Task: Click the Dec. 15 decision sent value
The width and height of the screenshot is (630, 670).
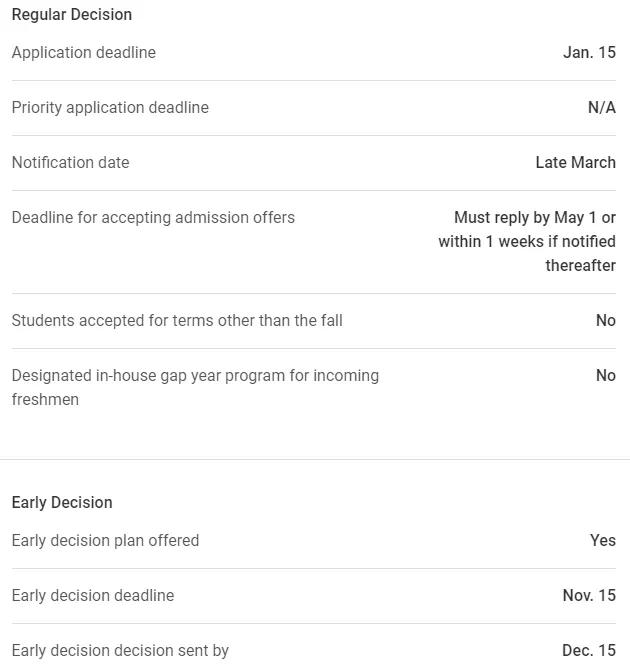Action: click(589, 651)
